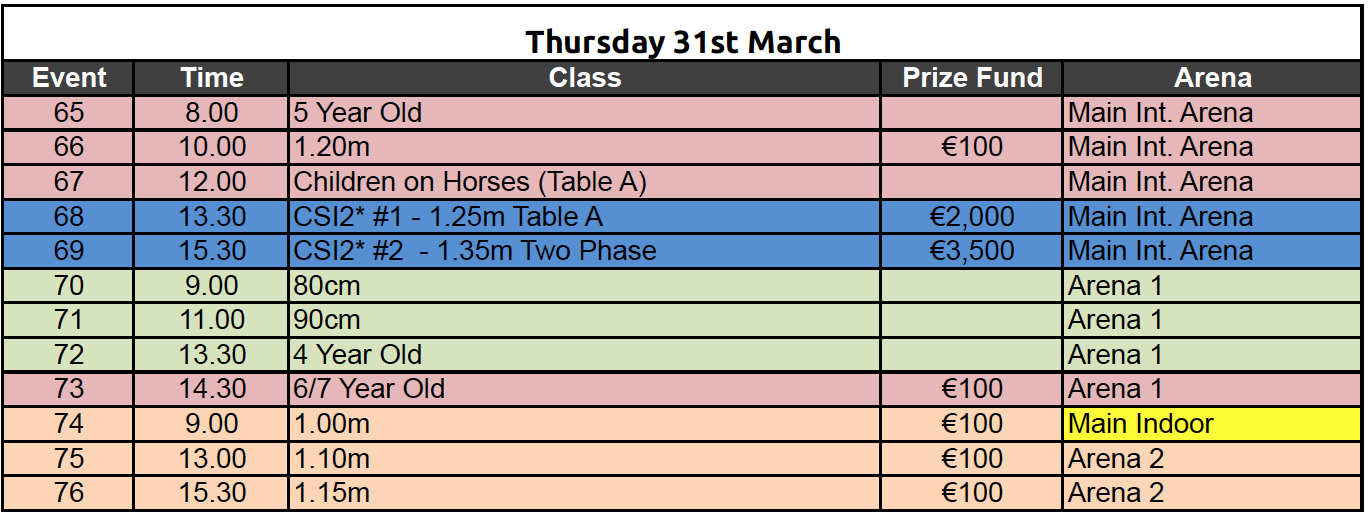Select event number 76 cell
Image resolution: width=1369 pixels, height=518 pixels.
point(69,493)
